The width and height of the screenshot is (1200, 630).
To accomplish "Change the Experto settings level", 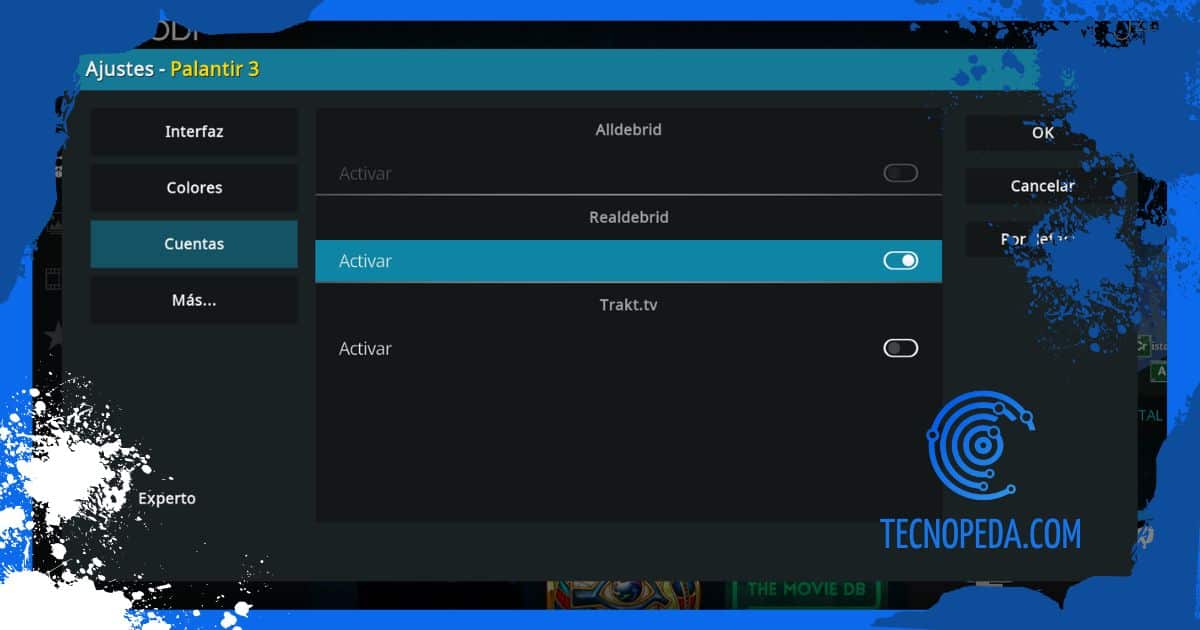I will (167, 498).
